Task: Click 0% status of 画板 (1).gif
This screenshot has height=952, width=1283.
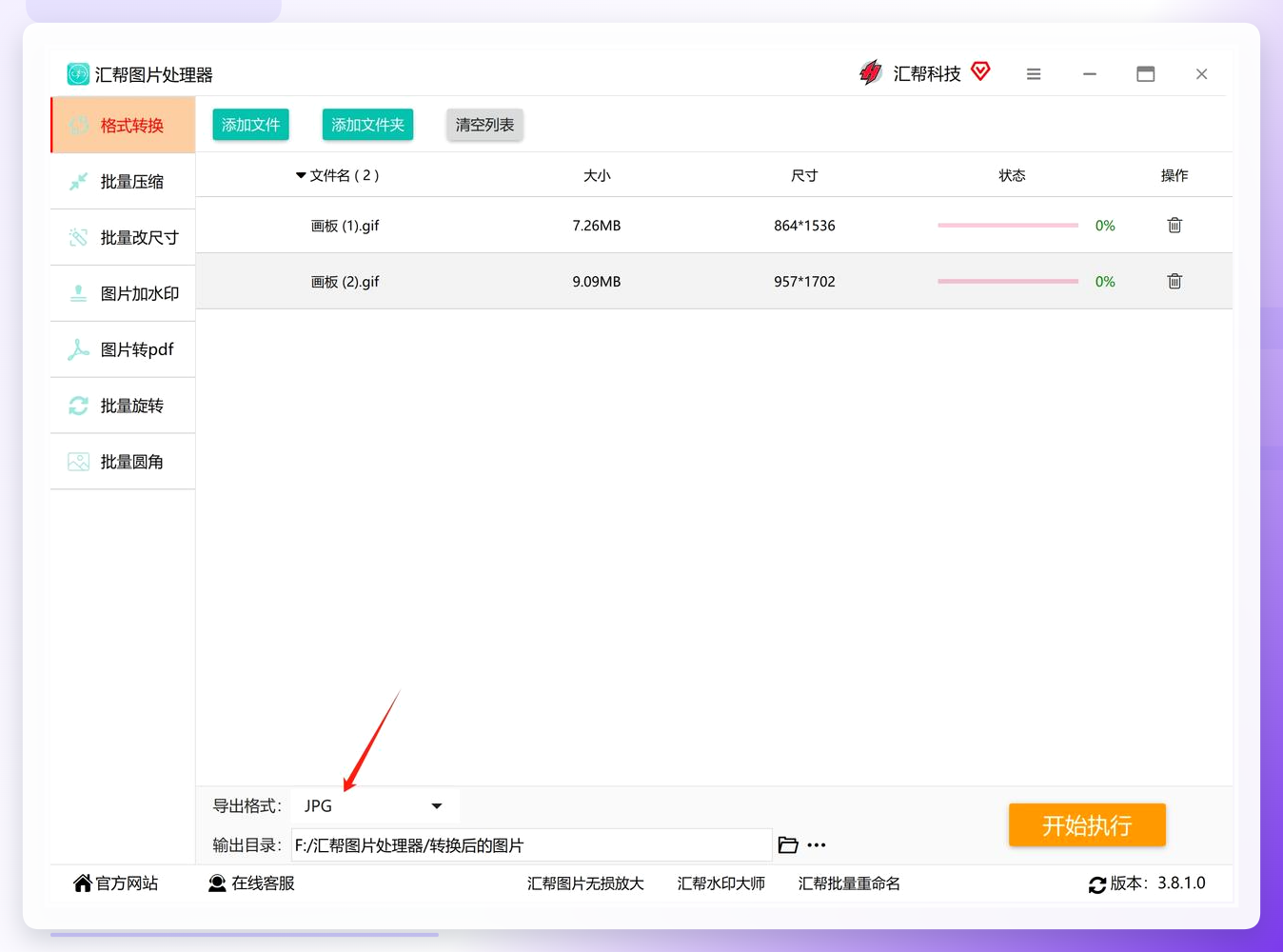Action: point(1105,226)
